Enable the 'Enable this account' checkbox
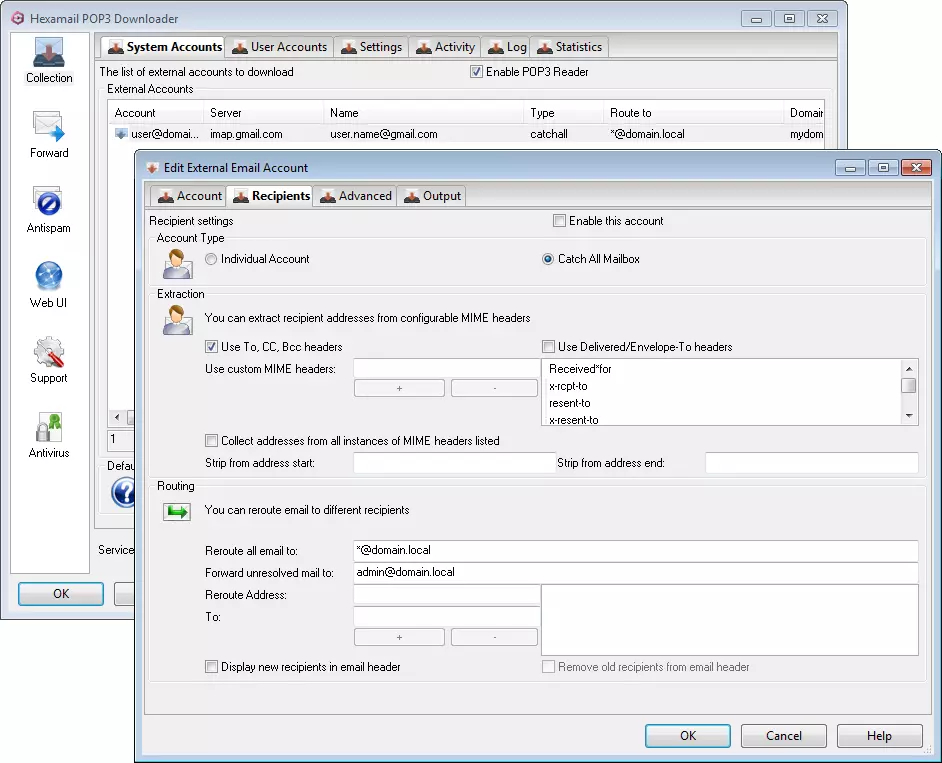The width and height of the screenshot is (942, 763). (x=560, y=221)
